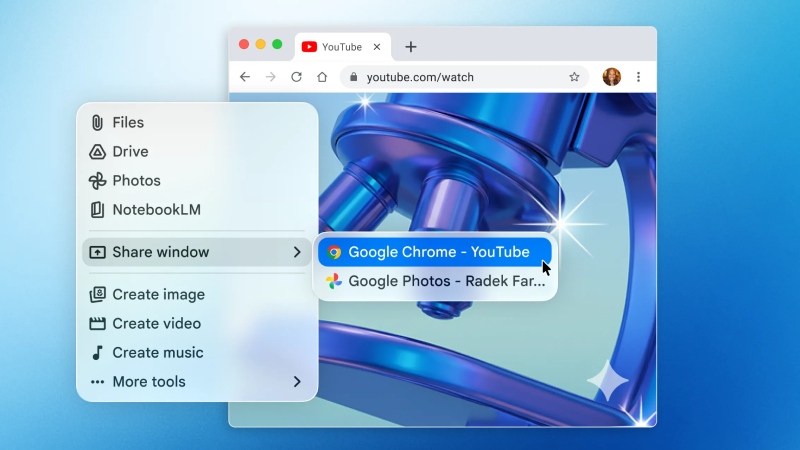Screen dimensions: 800x450
Task: Expand the Share window submenu chevron
Action: 297,252
